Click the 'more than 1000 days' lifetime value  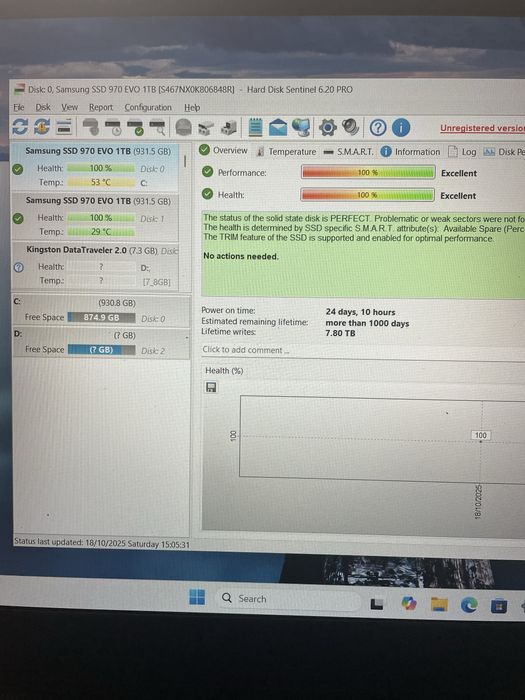[367, 323]
